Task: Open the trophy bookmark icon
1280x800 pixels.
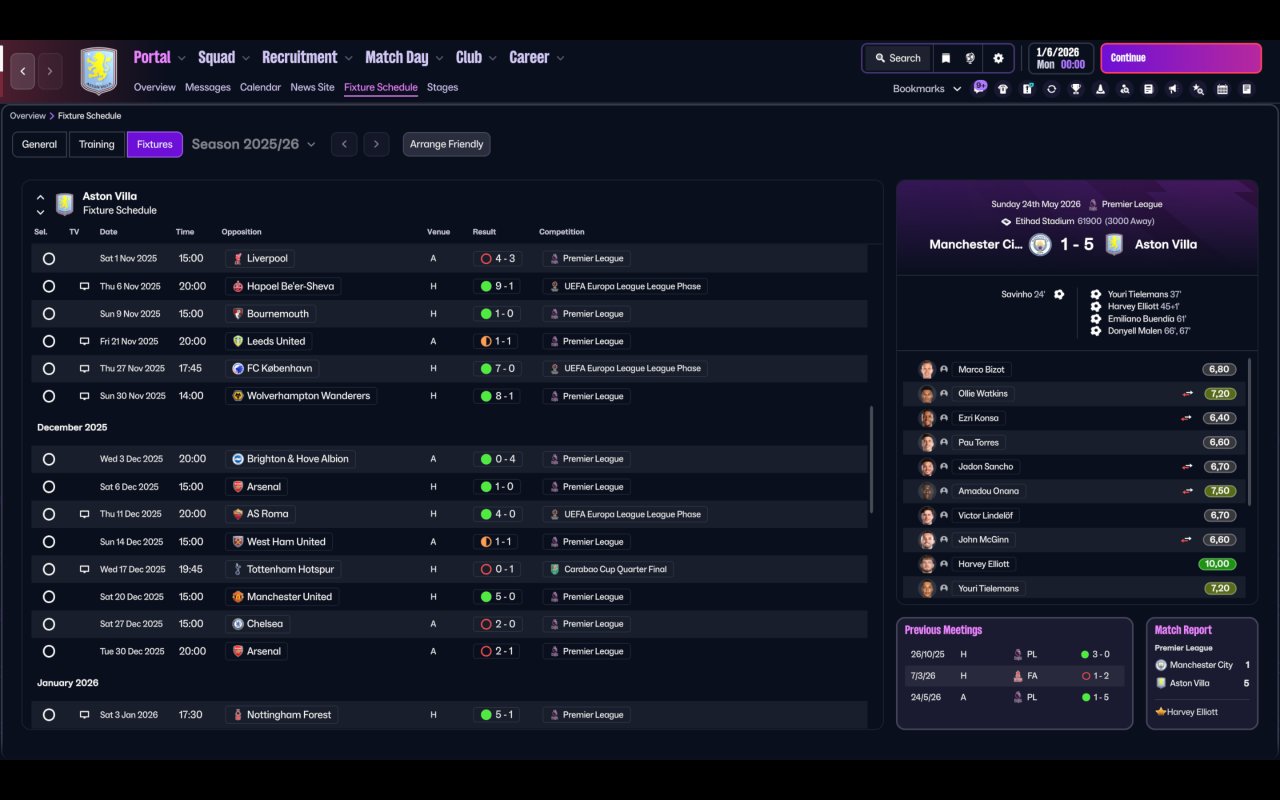Action: (1076, 89)
